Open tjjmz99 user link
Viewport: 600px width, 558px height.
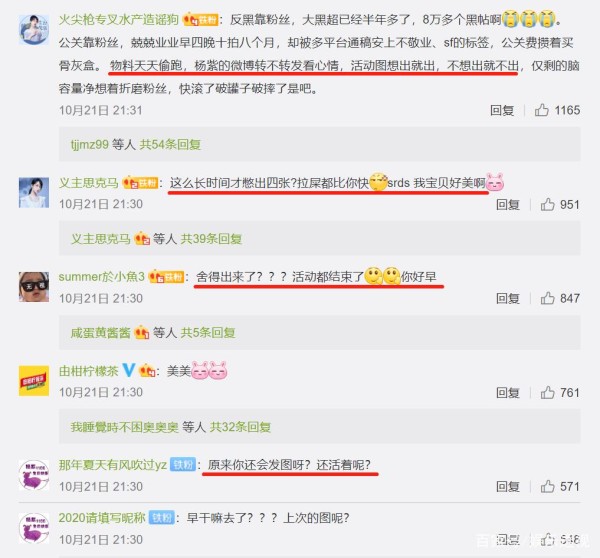click(90, 145)
